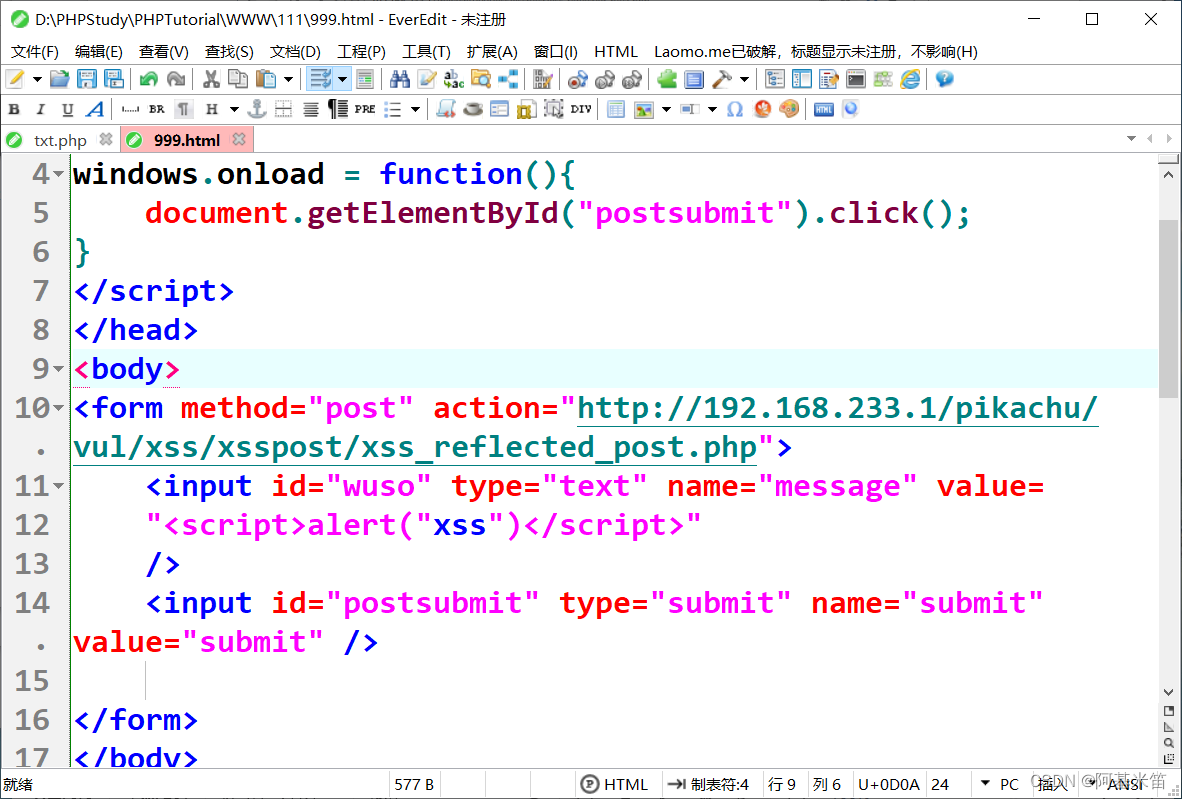Collapse code fold at line 10

(x=59, y=409)
